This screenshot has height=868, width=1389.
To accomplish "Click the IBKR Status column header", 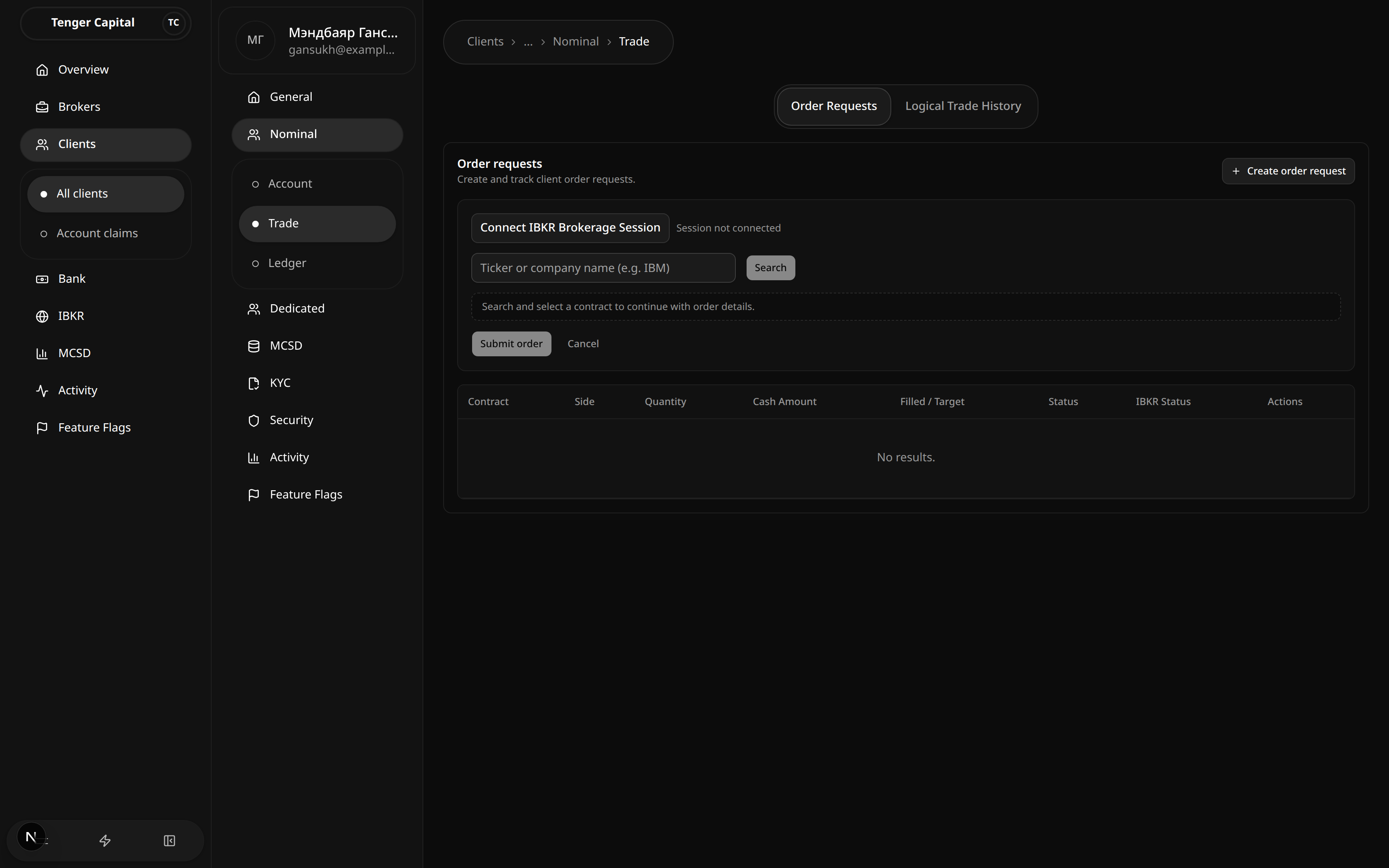I will pos(1163,402).
